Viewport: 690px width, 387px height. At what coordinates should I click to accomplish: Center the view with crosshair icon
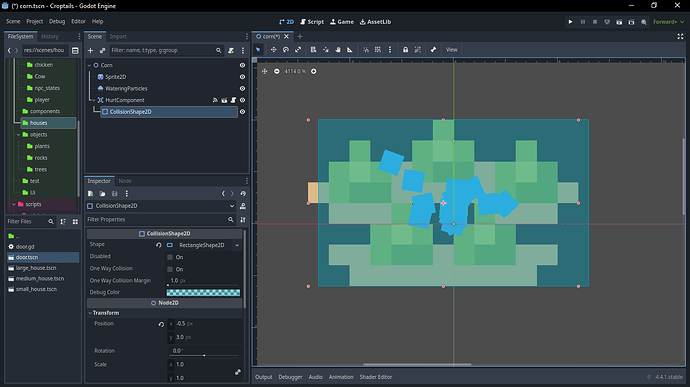[x=264, y=71]
